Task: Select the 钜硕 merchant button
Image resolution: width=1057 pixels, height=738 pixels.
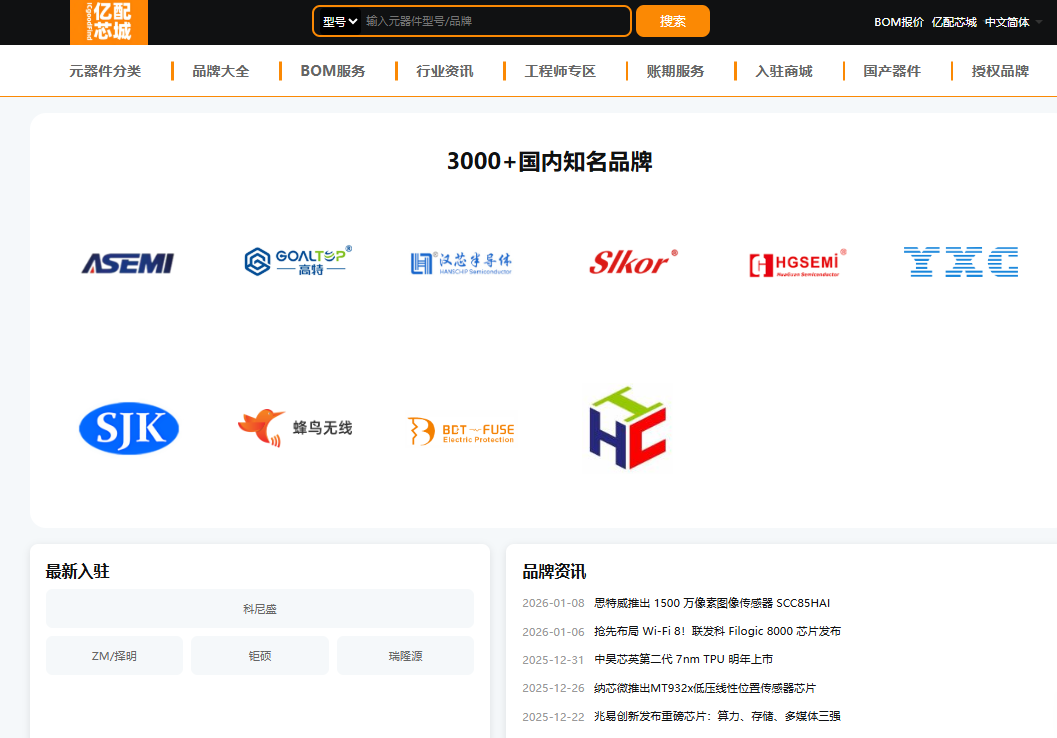Action: (260, 655)
